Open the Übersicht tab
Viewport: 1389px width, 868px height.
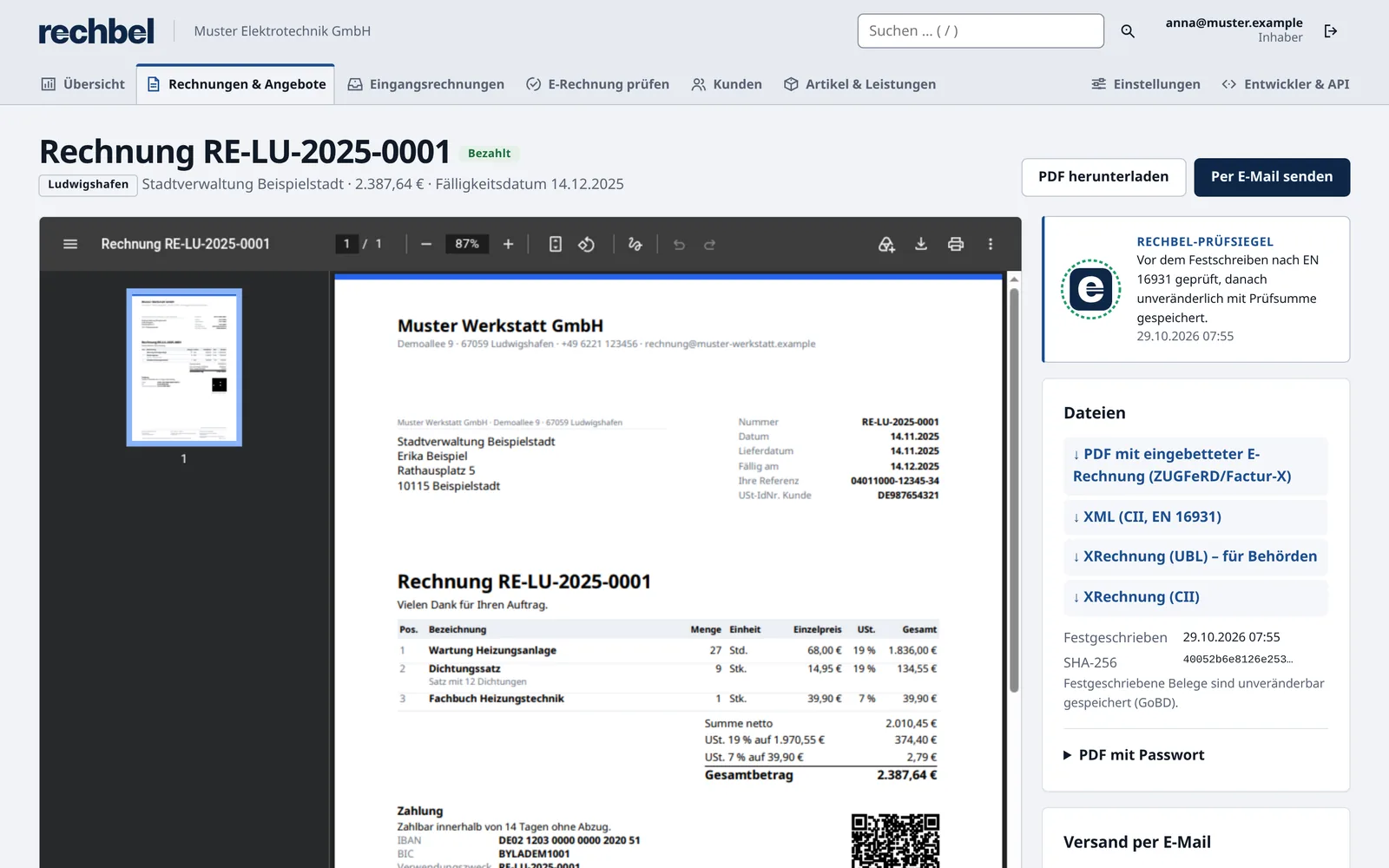(x=83, y=84)
